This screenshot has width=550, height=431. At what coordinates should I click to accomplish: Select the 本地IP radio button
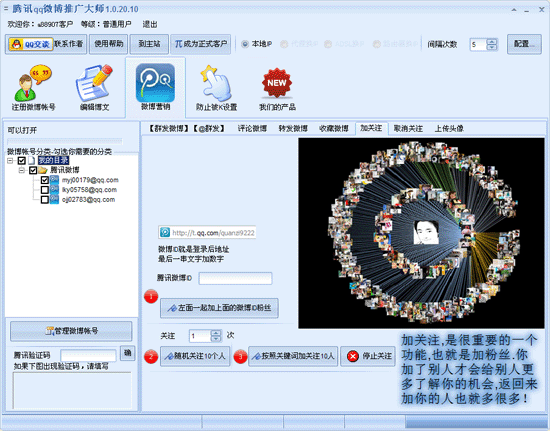point(245,44)
